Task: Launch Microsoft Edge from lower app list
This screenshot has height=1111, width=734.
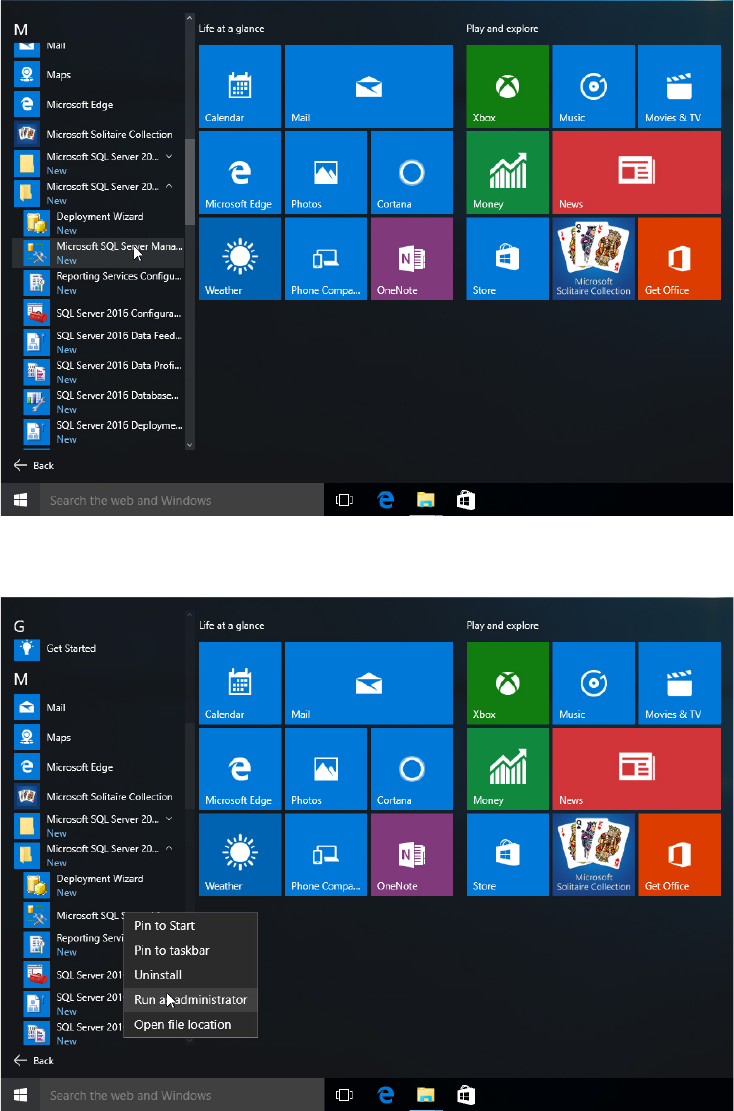Action: click(x=98, y=767)
